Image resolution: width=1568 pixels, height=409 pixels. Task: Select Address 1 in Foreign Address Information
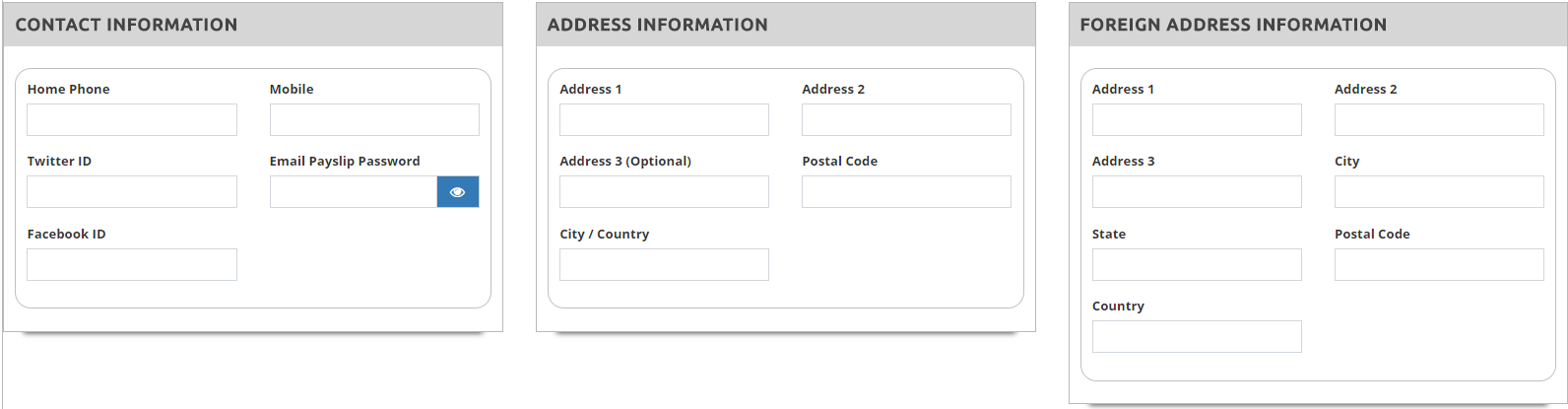click(1197, 120)
